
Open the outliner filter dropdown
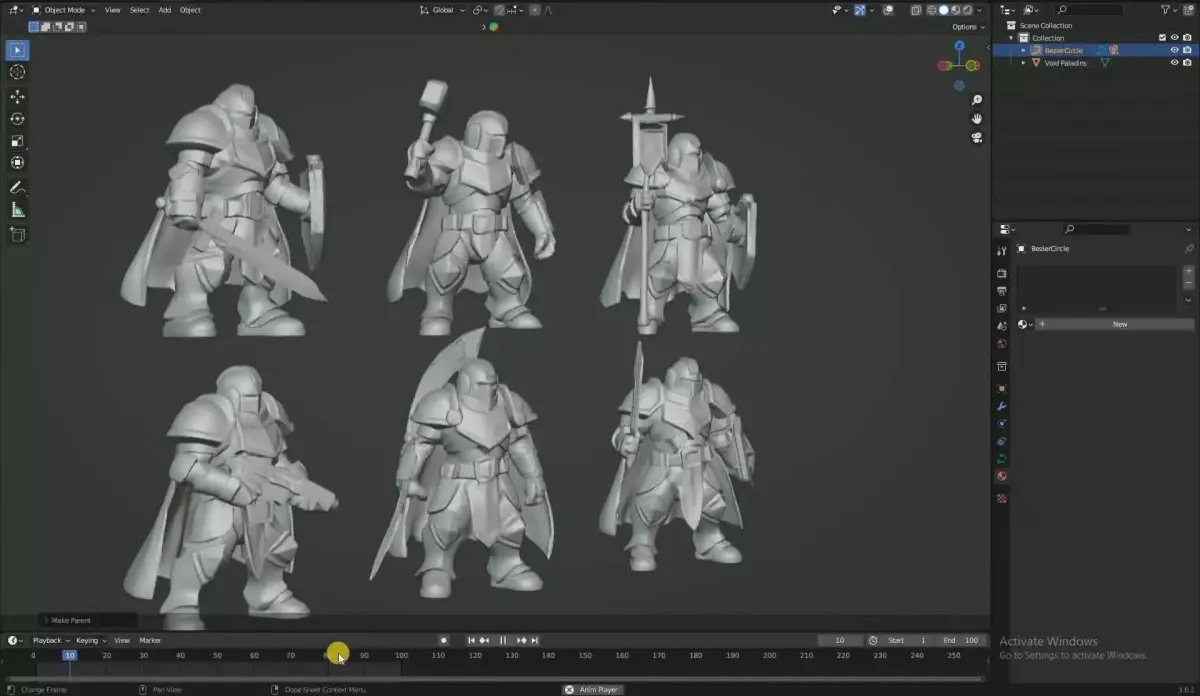click(x=1170, y=10)
